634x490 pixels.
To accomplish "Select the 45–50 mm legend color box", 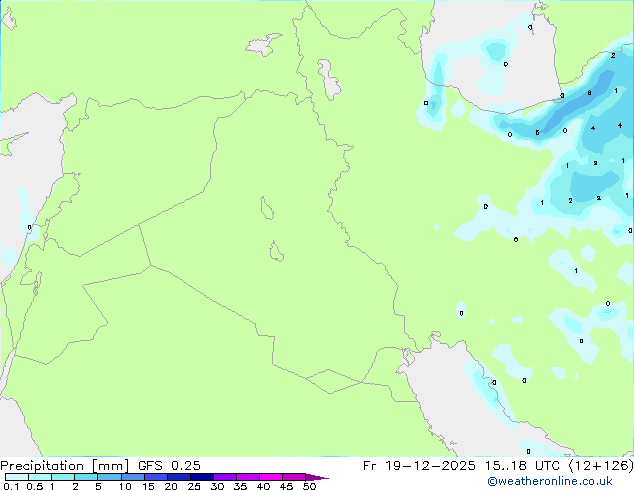I will pyautogui.click(x=294, y=477).
